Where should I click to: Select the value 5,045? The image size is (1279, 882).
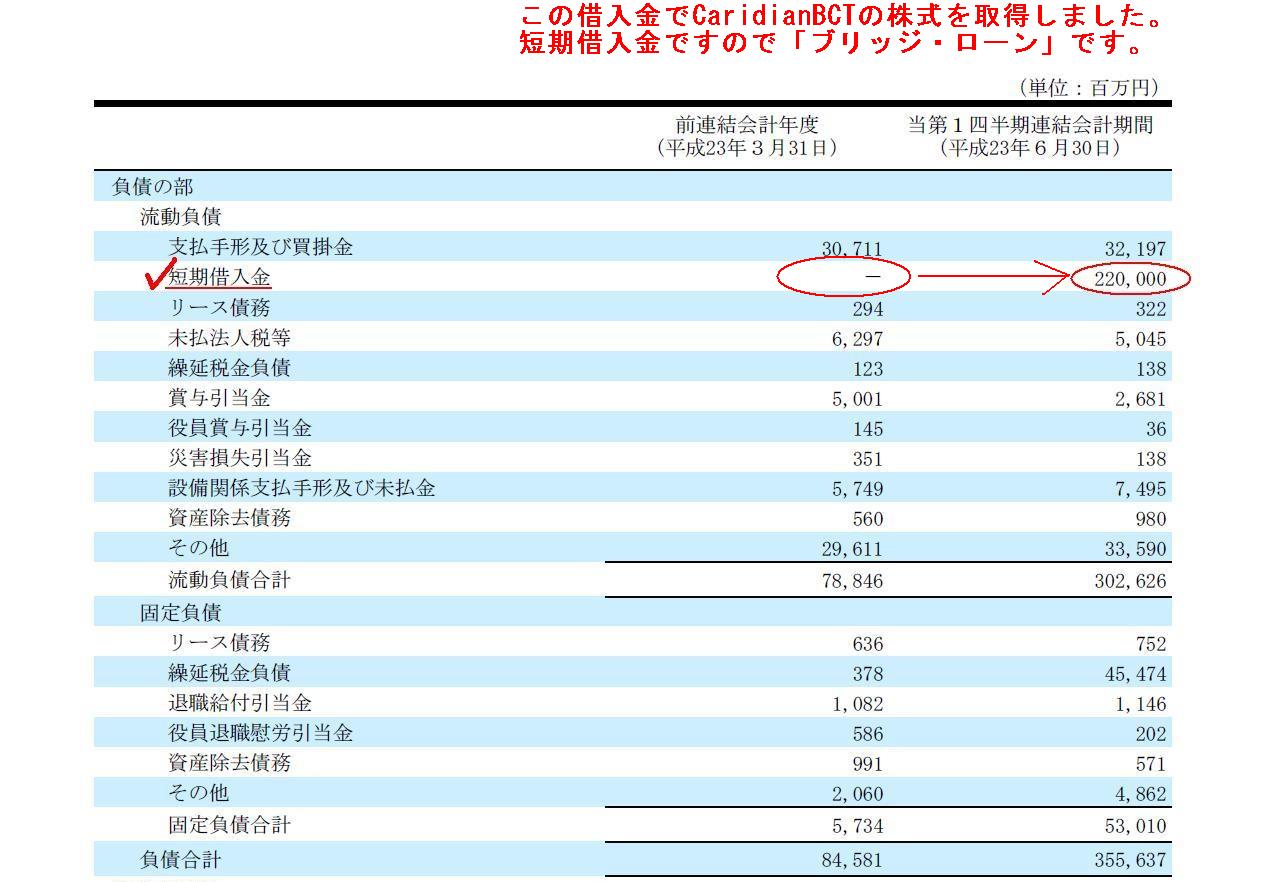[1140, 339]
